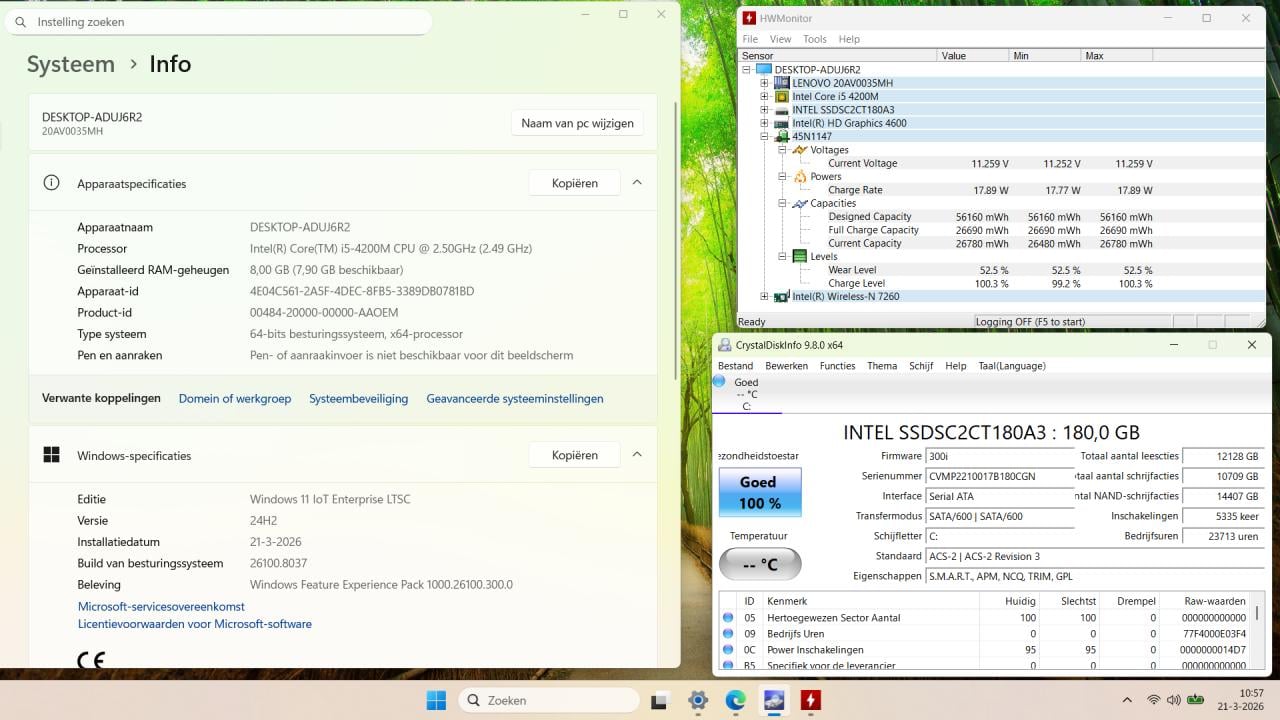
Task: Select the 45N1147 battery icon in HWMonitor
Action: (782, 136)
